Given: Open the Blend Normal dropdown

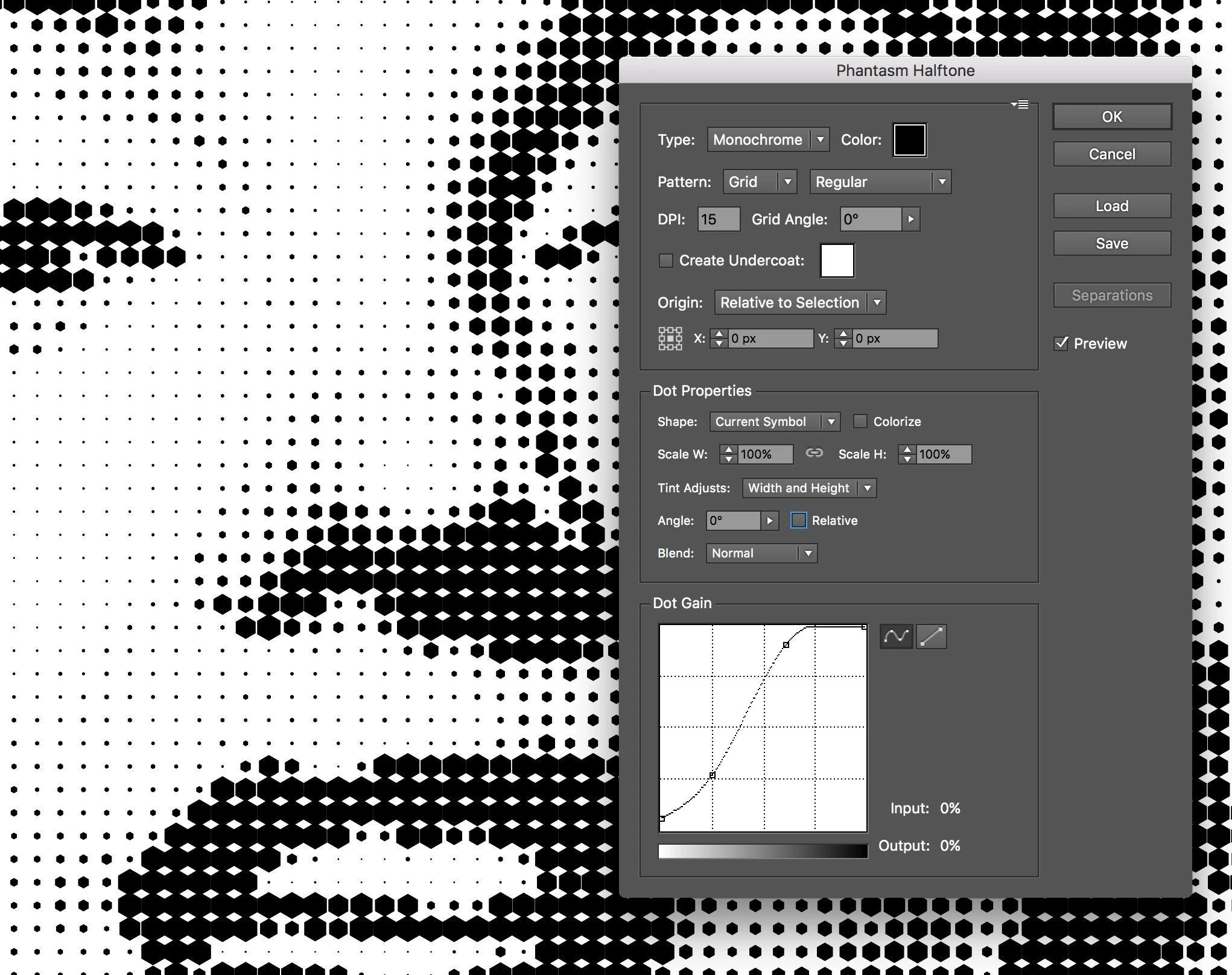Looking at the screenshot, I should coord(761,553).
